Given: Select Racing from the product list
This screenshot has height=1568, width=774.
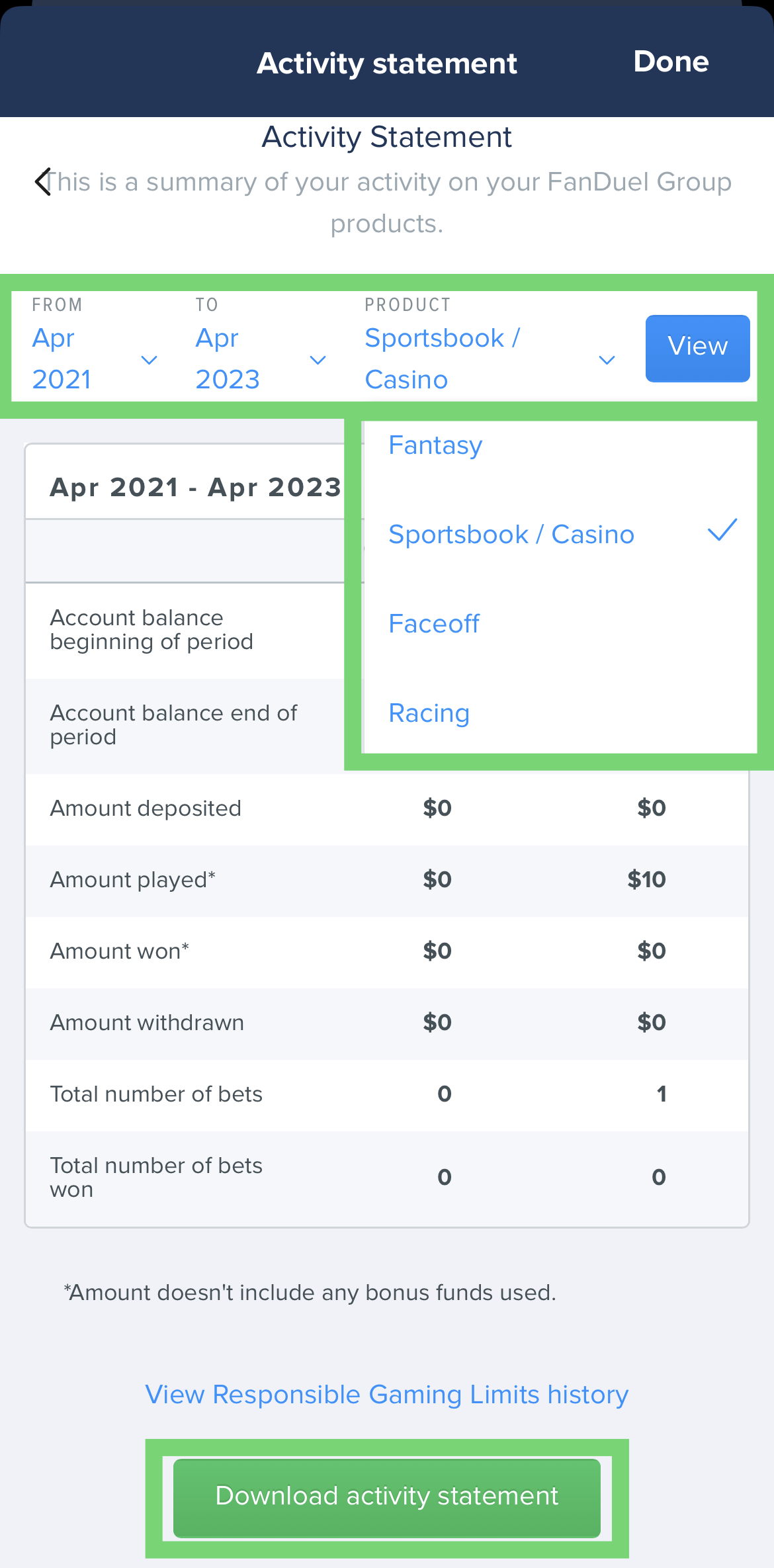Looking at the screenshot, I should 429,713.
